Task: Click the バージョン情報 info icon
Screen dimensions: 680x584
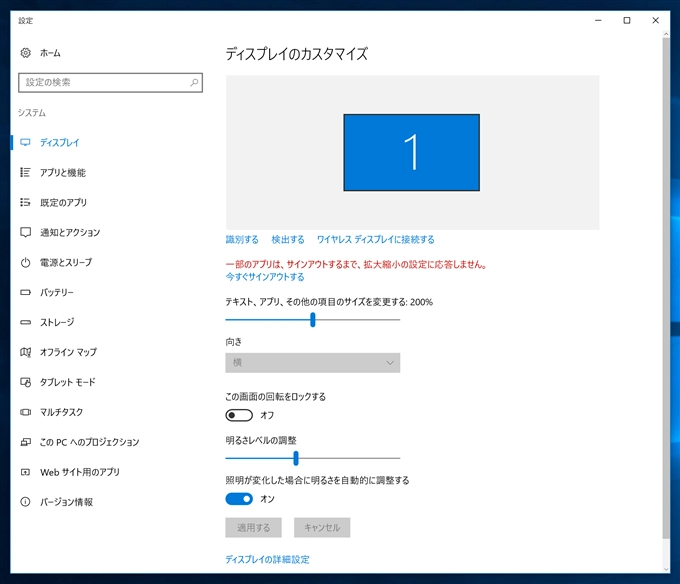Action: 26,502
